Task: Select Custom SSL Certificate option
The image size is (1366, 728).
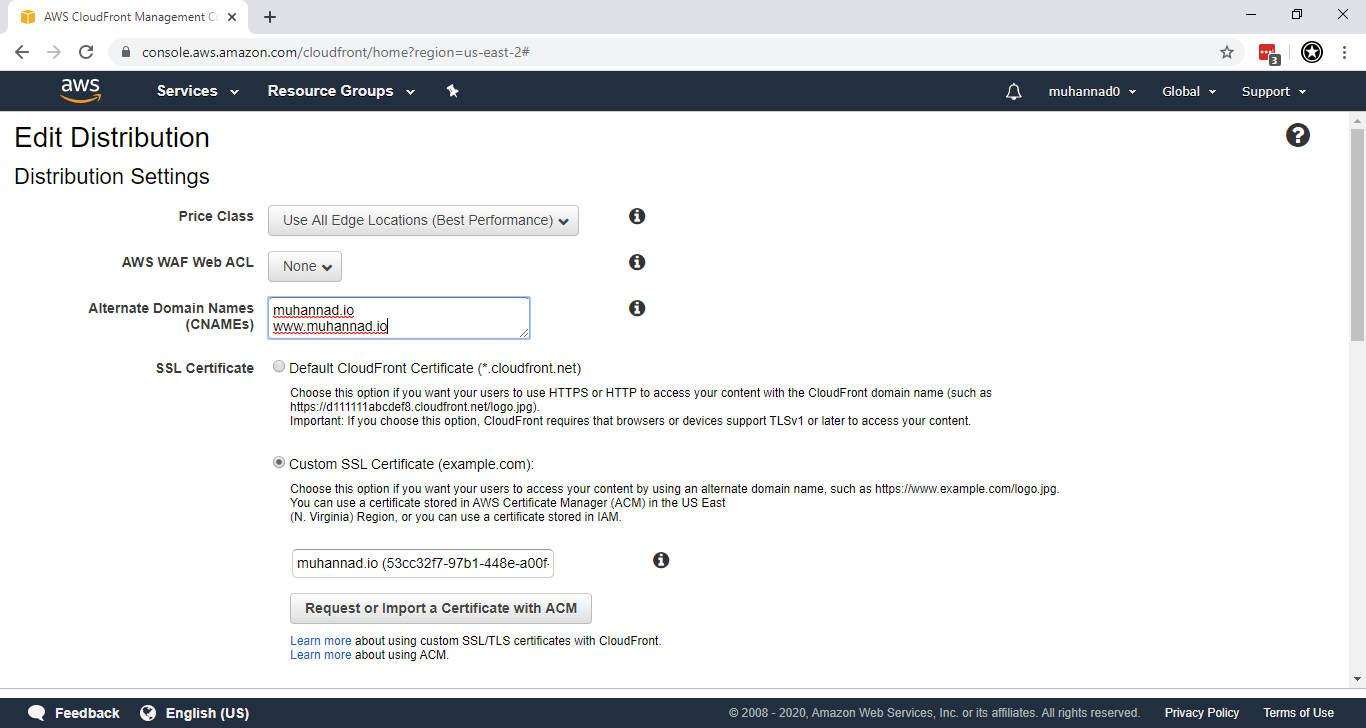Action: (x=279, y=462)
